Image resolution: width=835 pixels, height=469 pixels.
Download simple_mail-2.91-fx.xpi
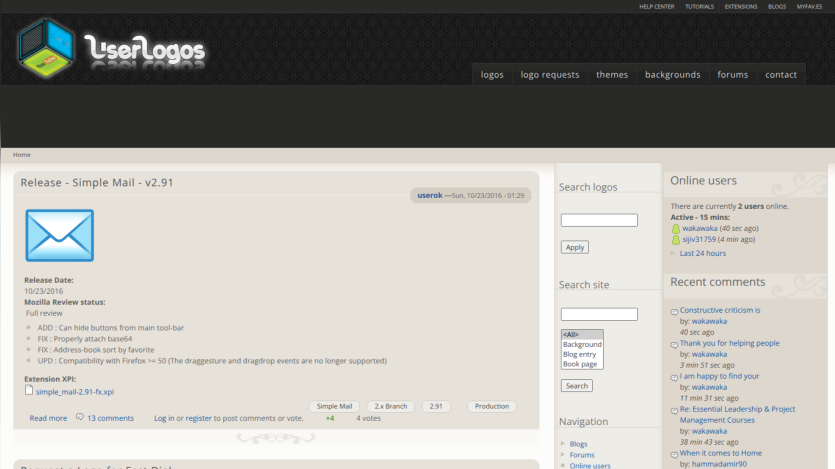[75, 391]
